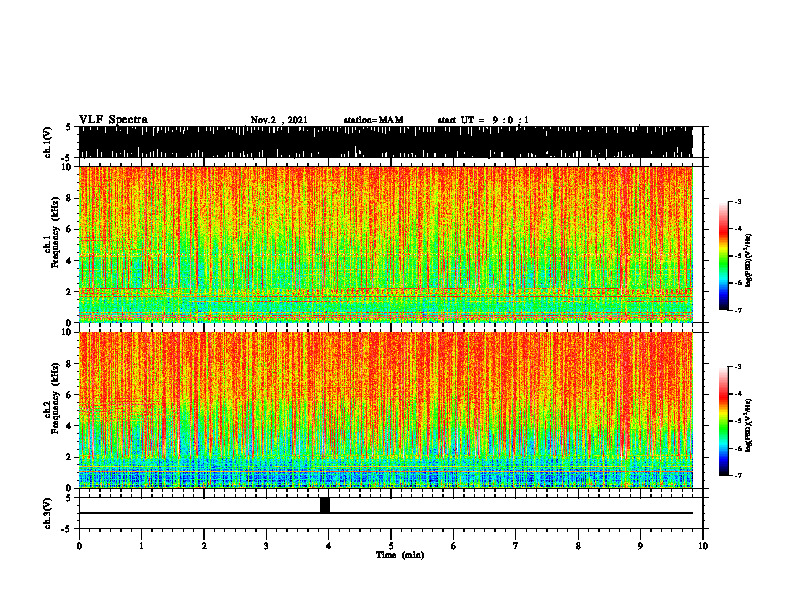Click the ch.1 colorbar unit label text
792x612 pixels.
pos(749,260)
